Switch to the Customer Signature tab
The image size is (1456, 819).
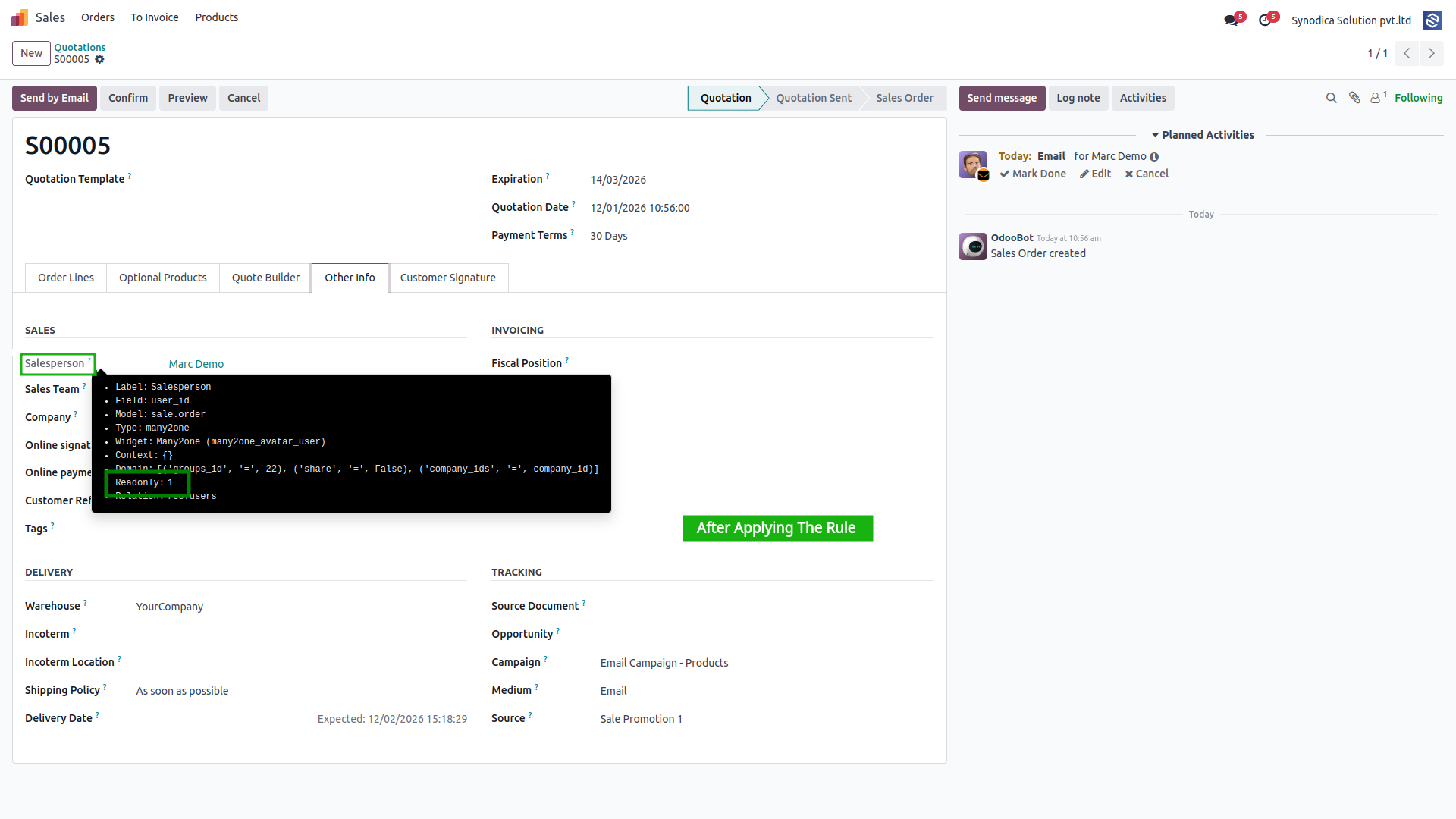pos(448,278)
